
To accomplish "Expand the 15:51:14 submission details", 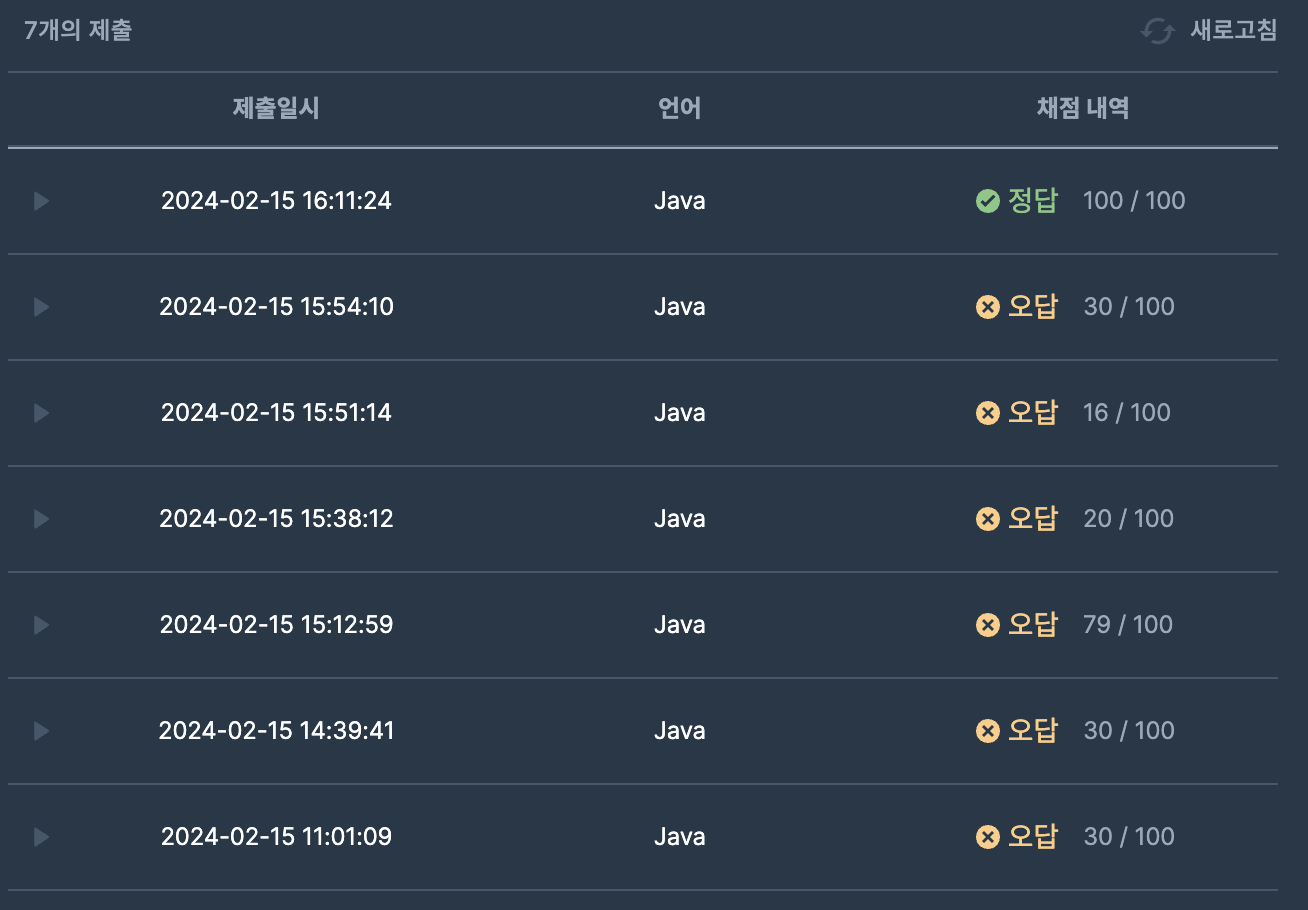I will point(41,413).
